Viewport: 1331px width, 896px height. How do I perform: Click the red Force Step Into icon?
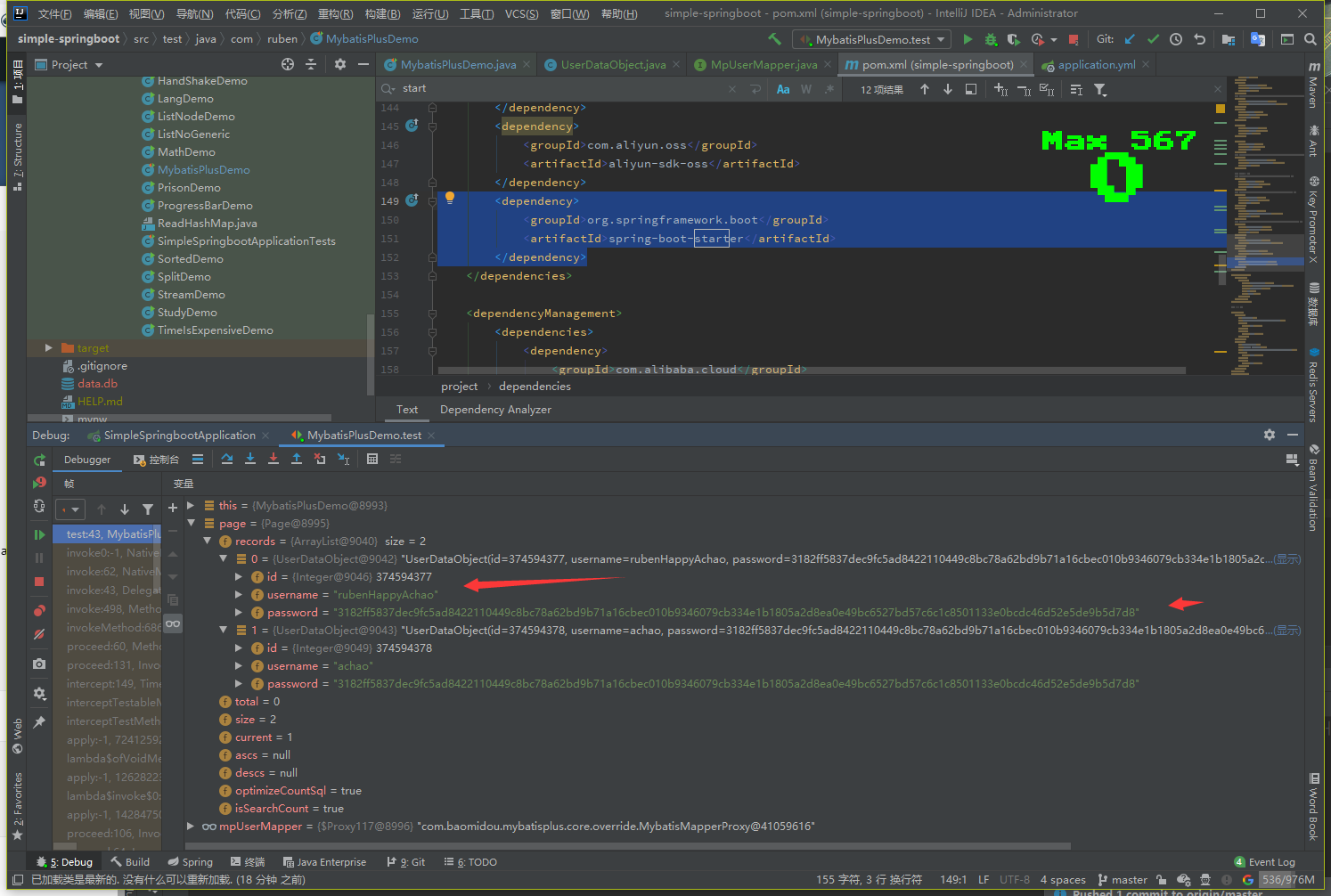274,459
